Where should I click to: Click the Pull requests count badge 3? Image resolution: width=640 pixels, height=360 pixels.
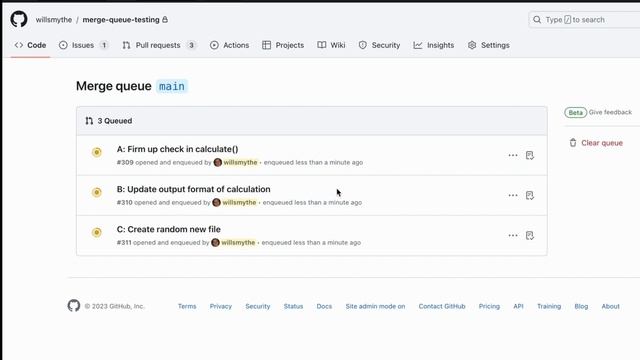(191, 45)
